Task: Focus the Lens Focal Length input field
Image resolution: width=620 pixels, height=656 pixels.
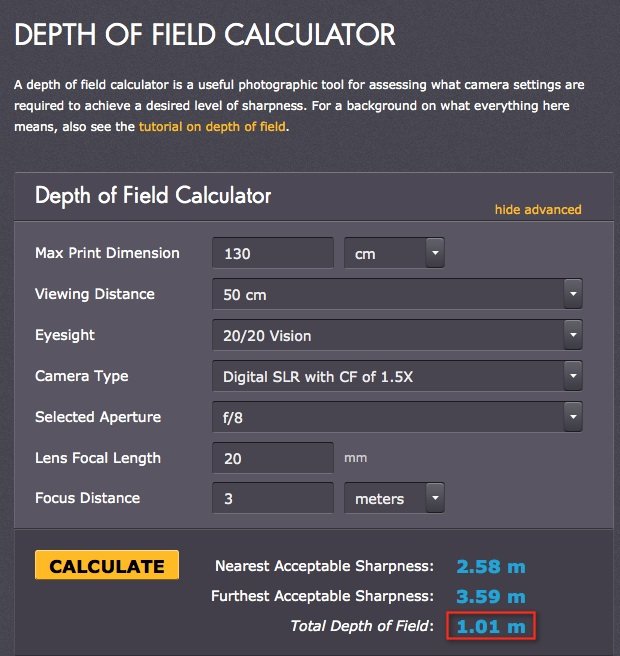Action: 272,458
